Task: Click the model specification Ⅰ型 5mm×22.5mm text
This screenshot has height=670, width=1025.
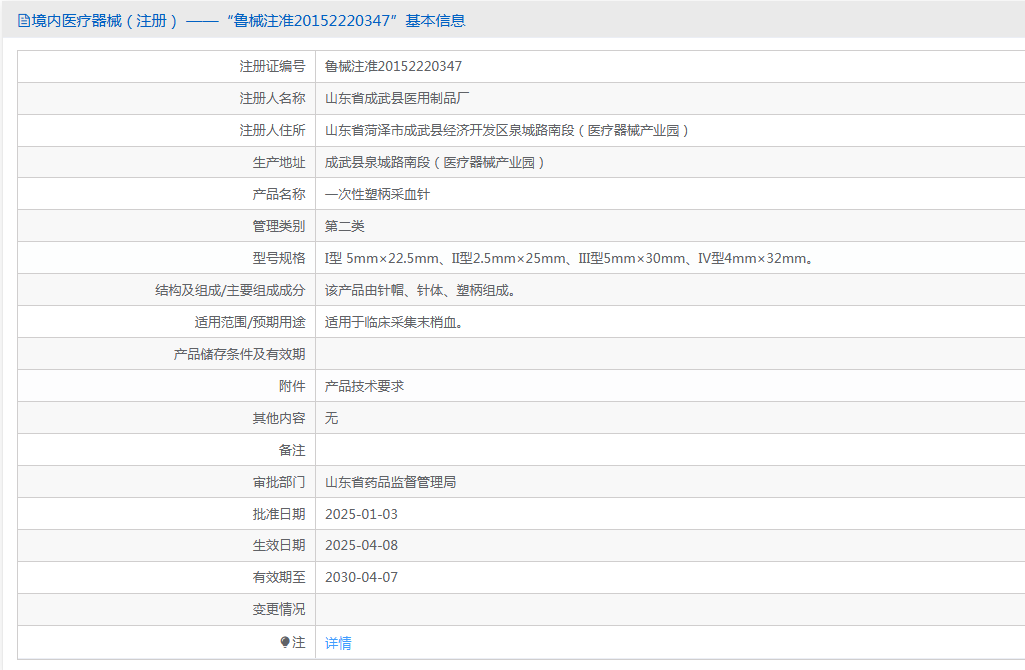Action: [x=382, y=258]
